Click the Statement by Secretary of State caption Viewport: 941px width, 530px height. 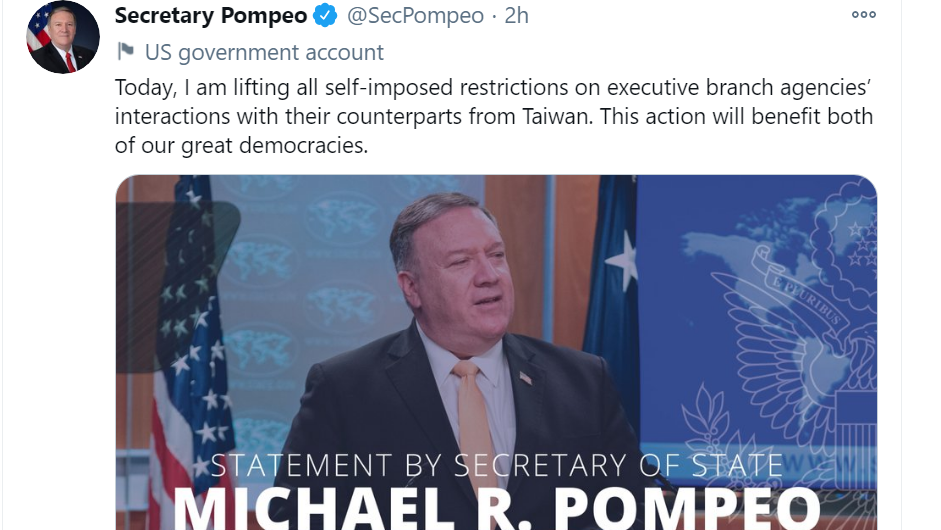[x=496, y=465]
